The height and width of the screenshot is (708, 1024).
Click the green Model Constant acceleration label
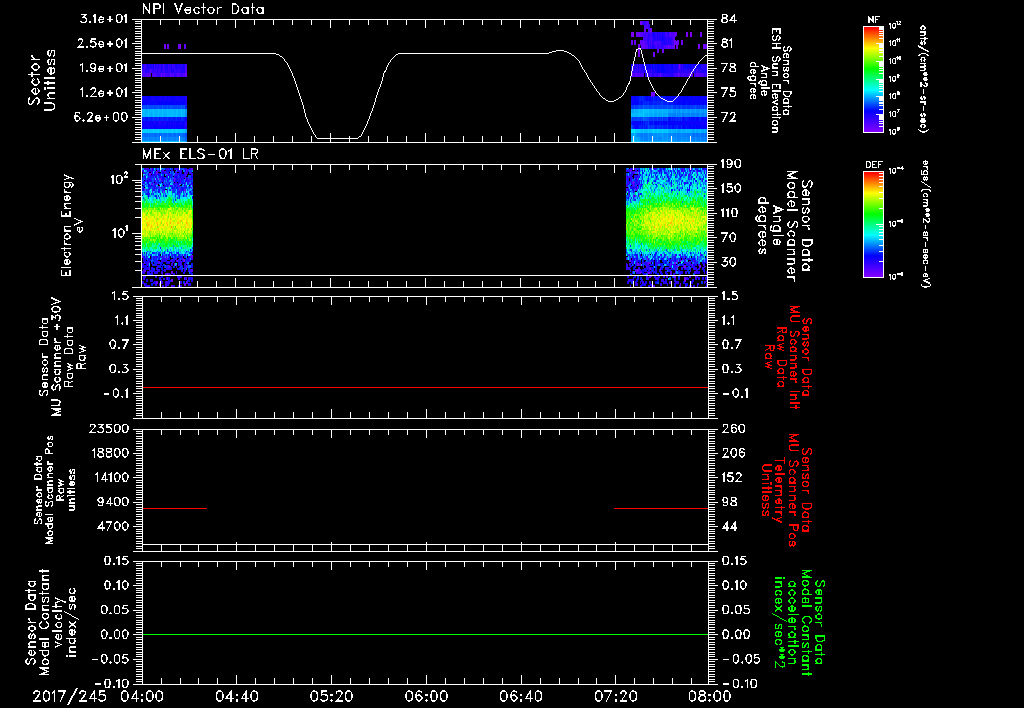[799, 623]
